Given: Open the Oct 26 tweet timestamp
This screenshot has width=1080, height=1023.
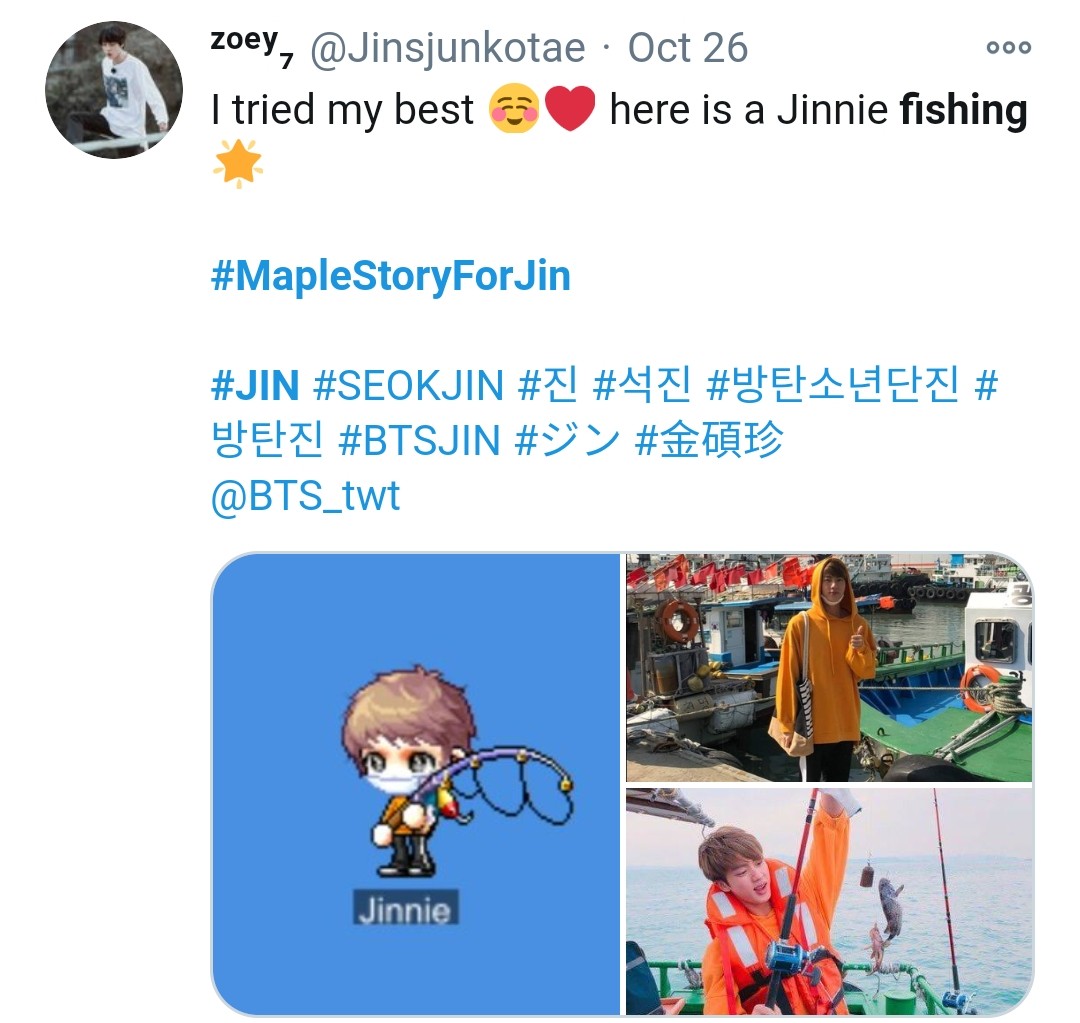Looking at the screenshot, I should click(x=687, y=48).
